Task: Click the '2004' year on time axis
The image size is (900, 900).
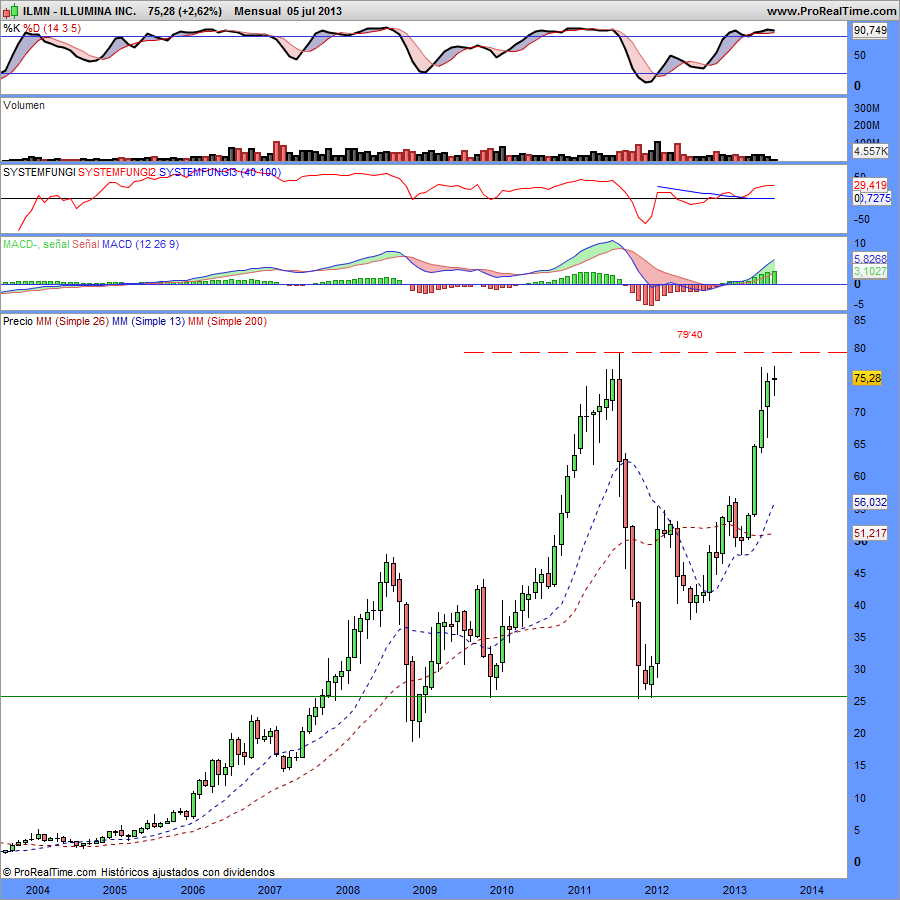Action: (x=38, y=890)
